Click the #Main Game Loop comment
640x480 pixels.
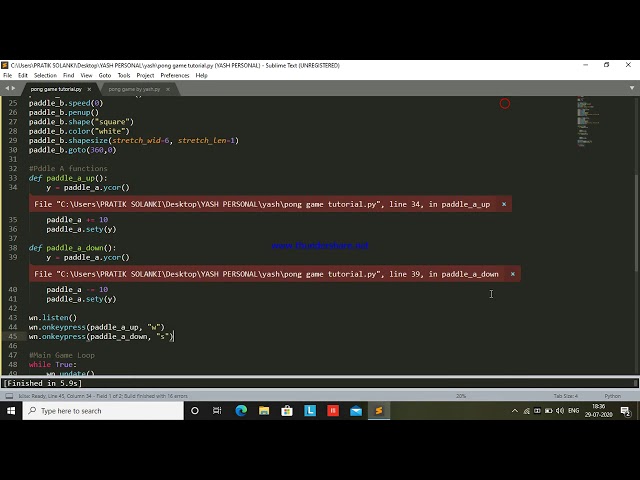pyautogui.click(x=62, y=355)
